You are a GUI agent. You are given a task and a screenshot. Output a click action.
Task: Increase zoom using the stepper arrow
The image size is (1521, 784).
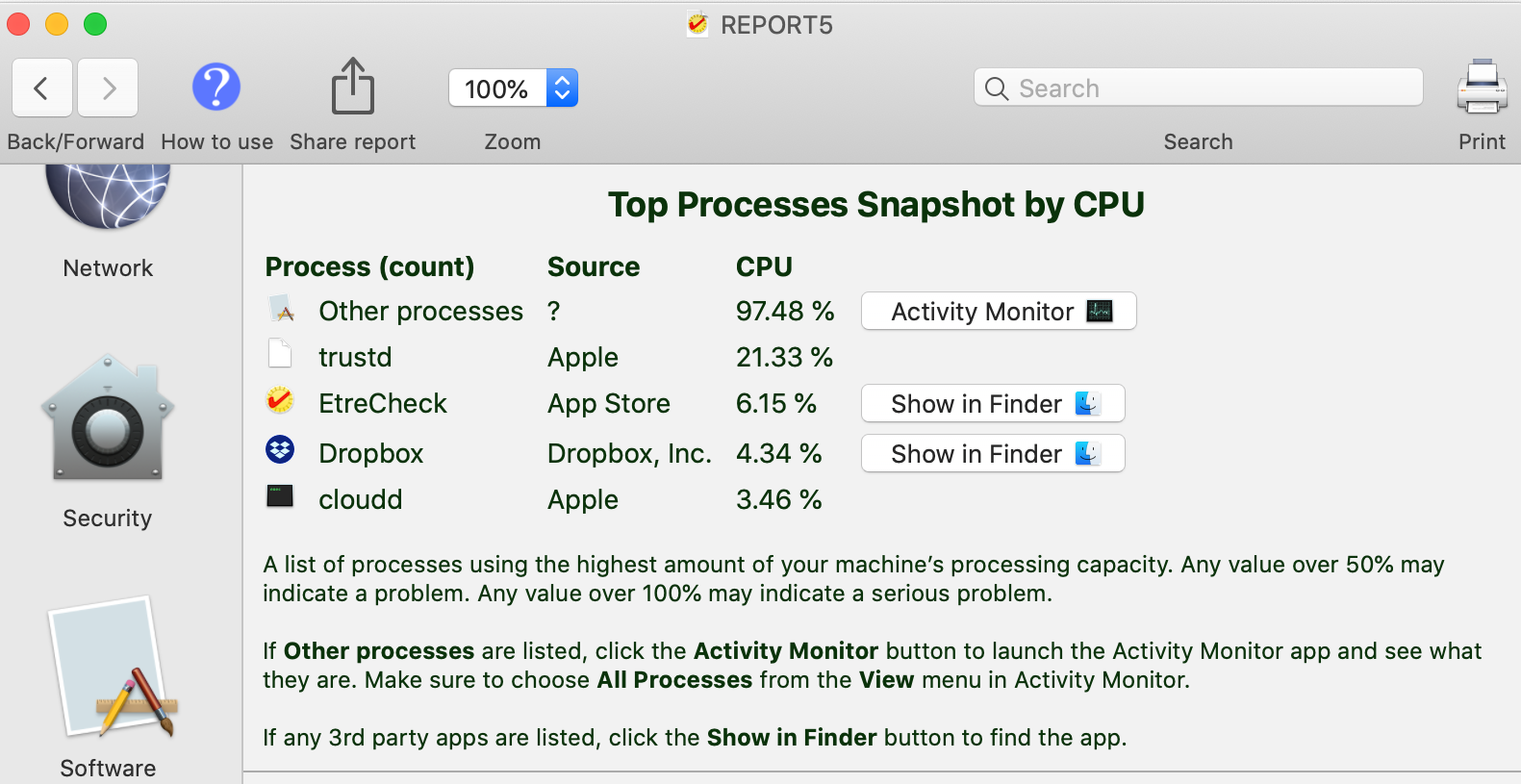[562, 79]
